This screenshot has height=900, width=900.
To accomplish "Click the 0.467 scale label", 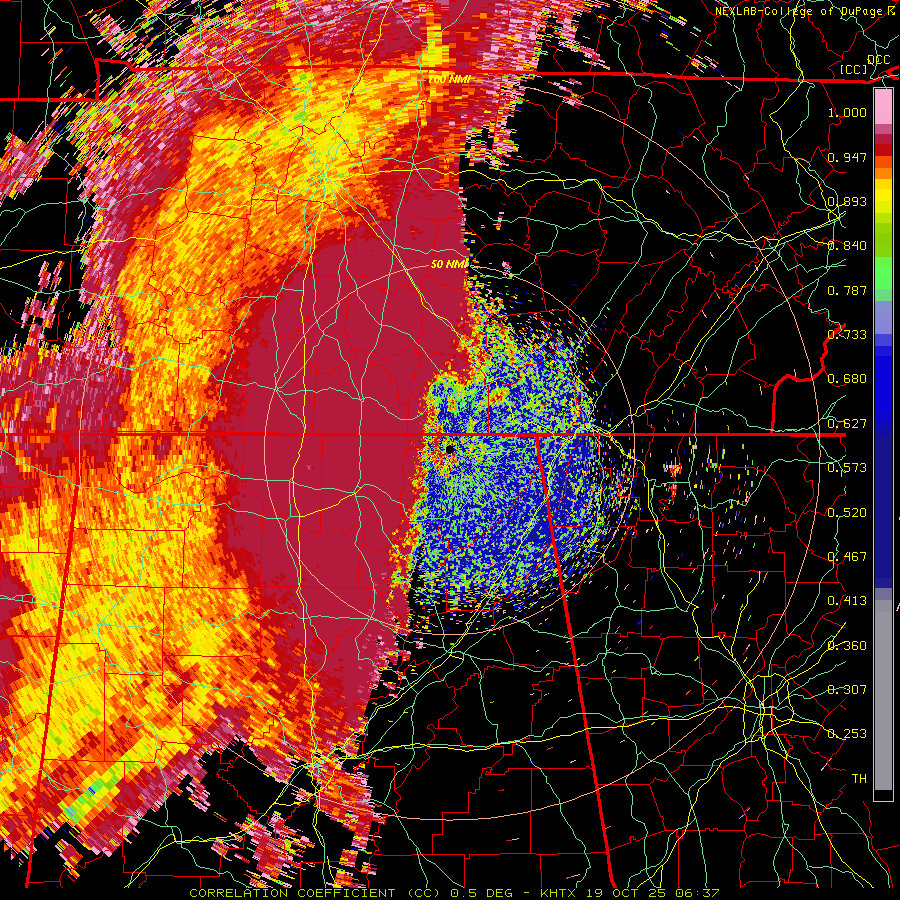I will (x=847, y=557).
